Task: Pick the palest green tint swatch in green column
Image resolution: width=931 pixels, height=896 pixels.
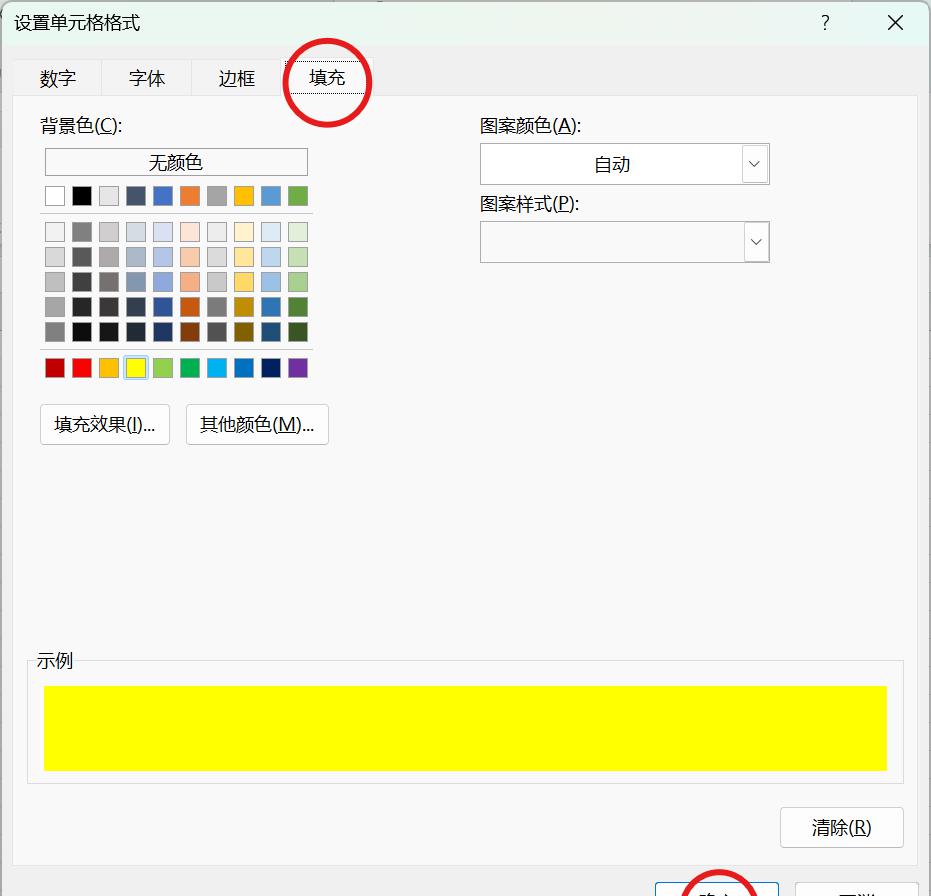Action: [x=298, y=232]
